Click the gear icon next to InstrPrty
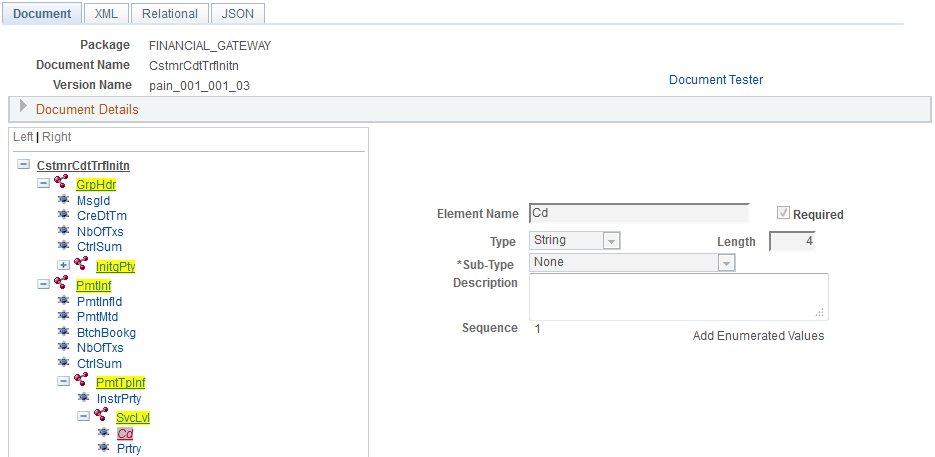Image resolution: width=935 pixels, height=457 pixels. (83, 397)
